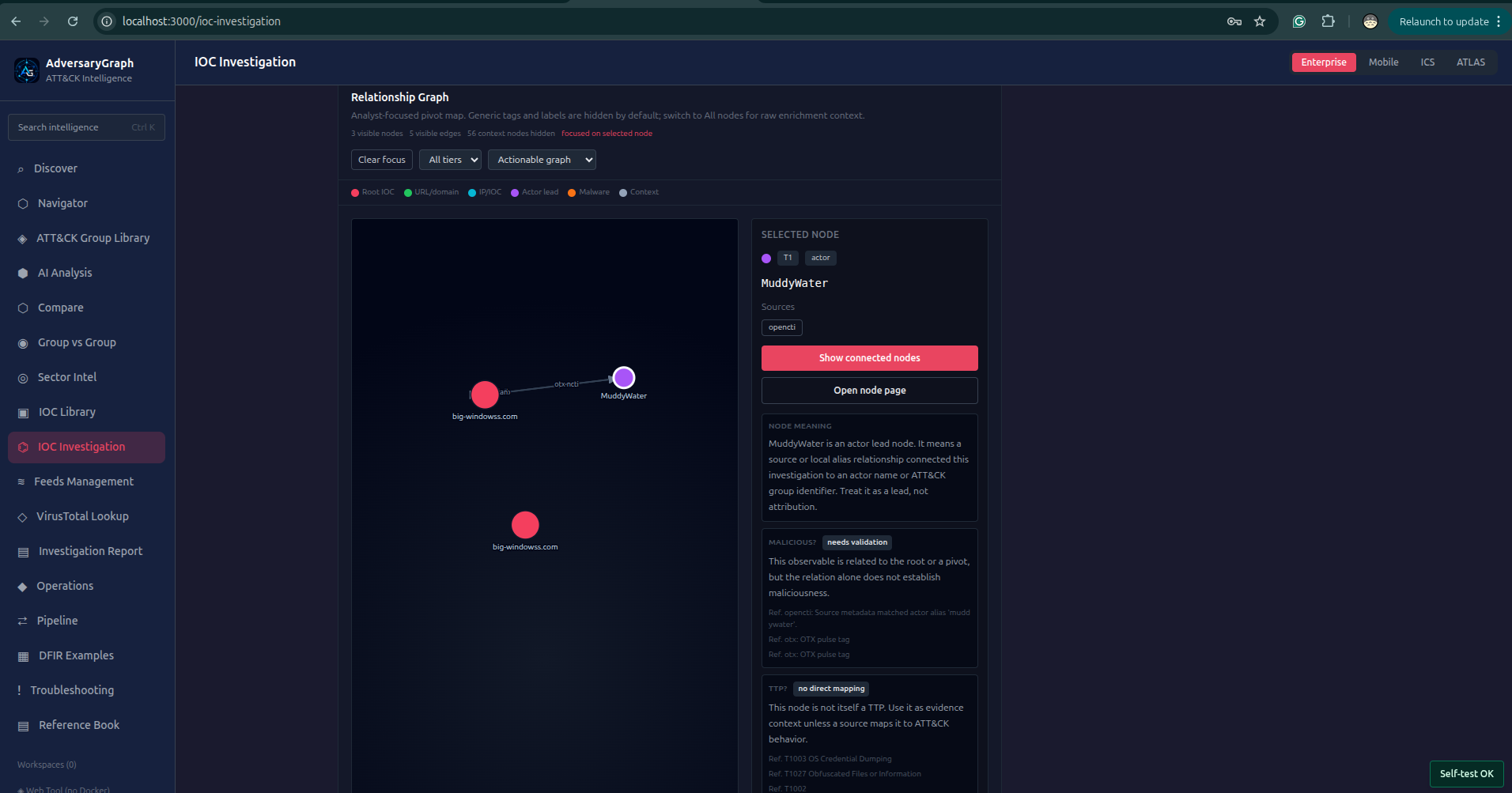Click the VirusTotal Lookup diamond icon
The height and width of the screenshot is (793, 1512).
[22, 517]
